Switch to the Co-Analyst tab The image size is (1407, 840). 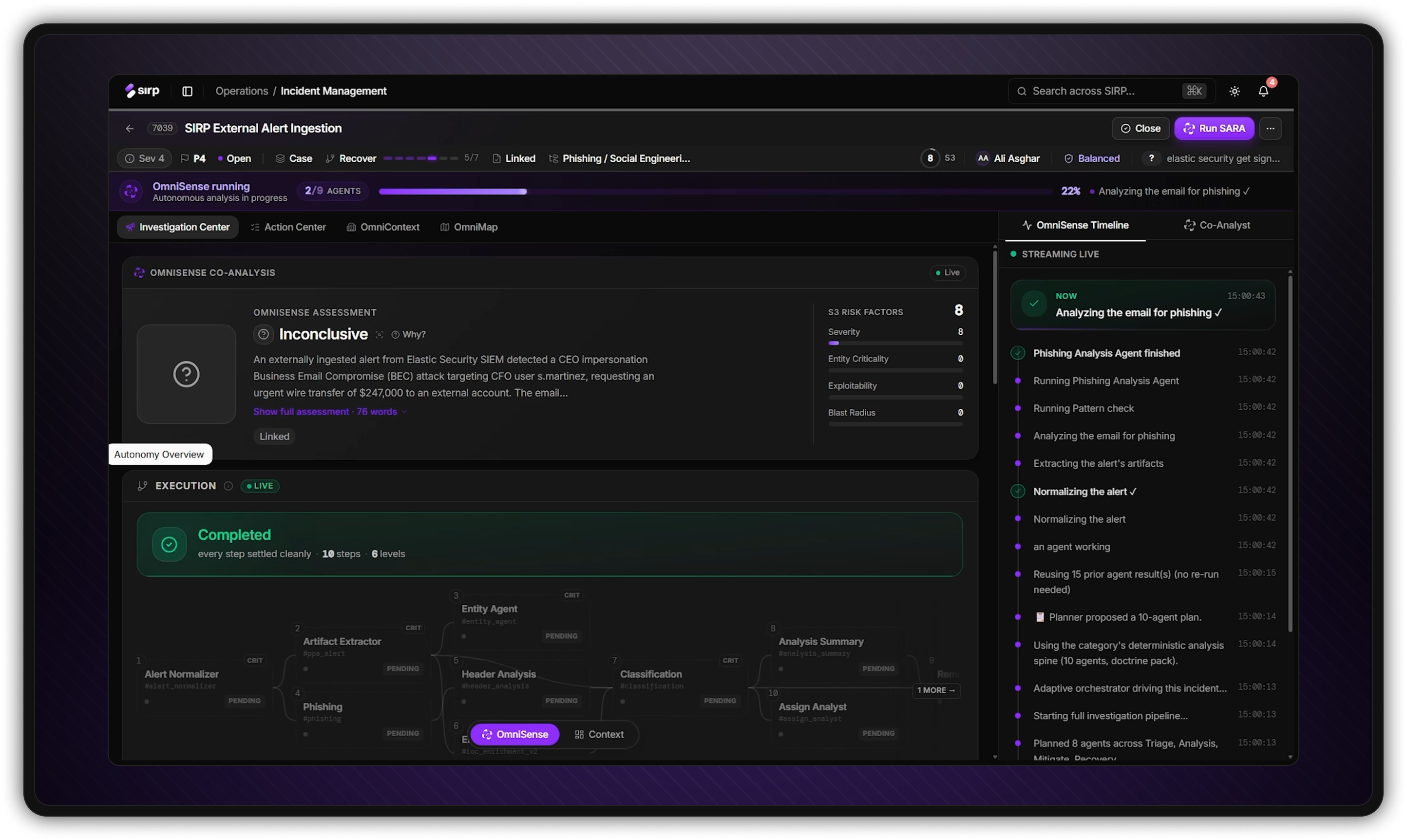tap(1217, 225)
